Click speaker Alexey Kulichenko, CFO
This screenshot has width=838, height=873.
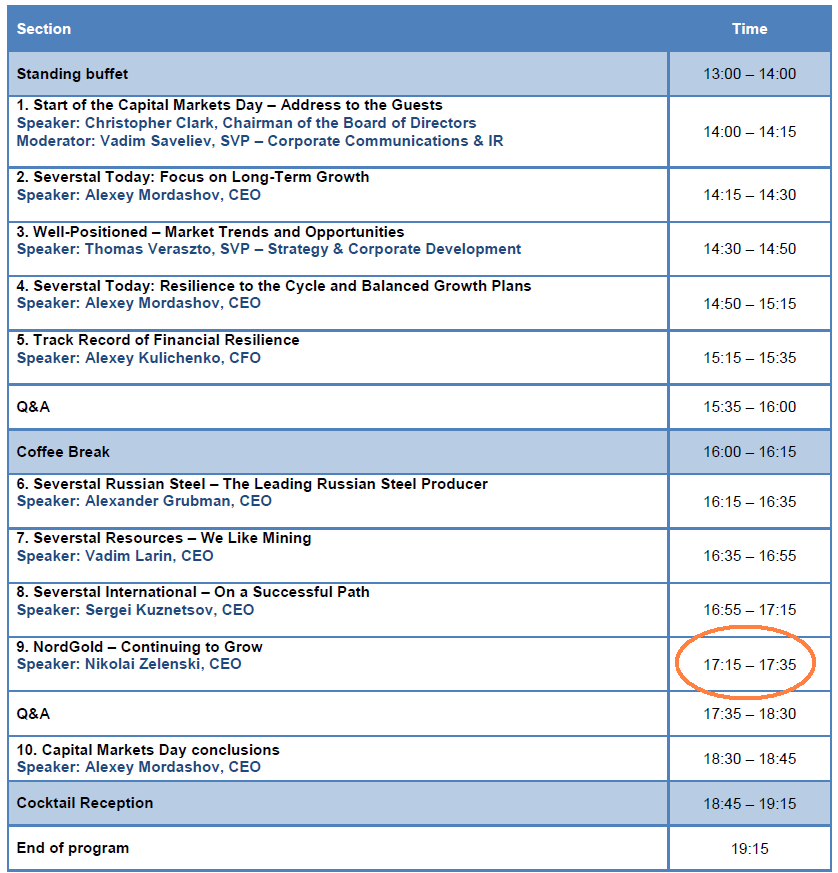(x=138, y=358)
